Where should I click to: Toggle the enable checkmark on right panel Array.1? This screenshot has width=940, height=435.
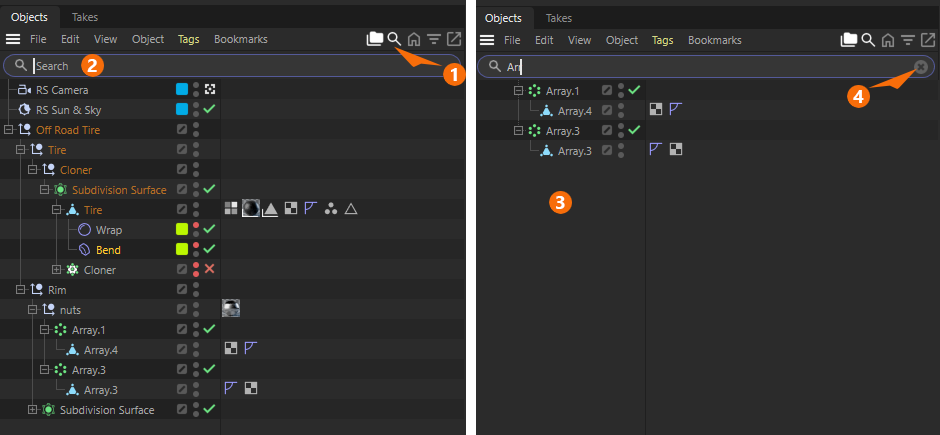tap(634, 90)
